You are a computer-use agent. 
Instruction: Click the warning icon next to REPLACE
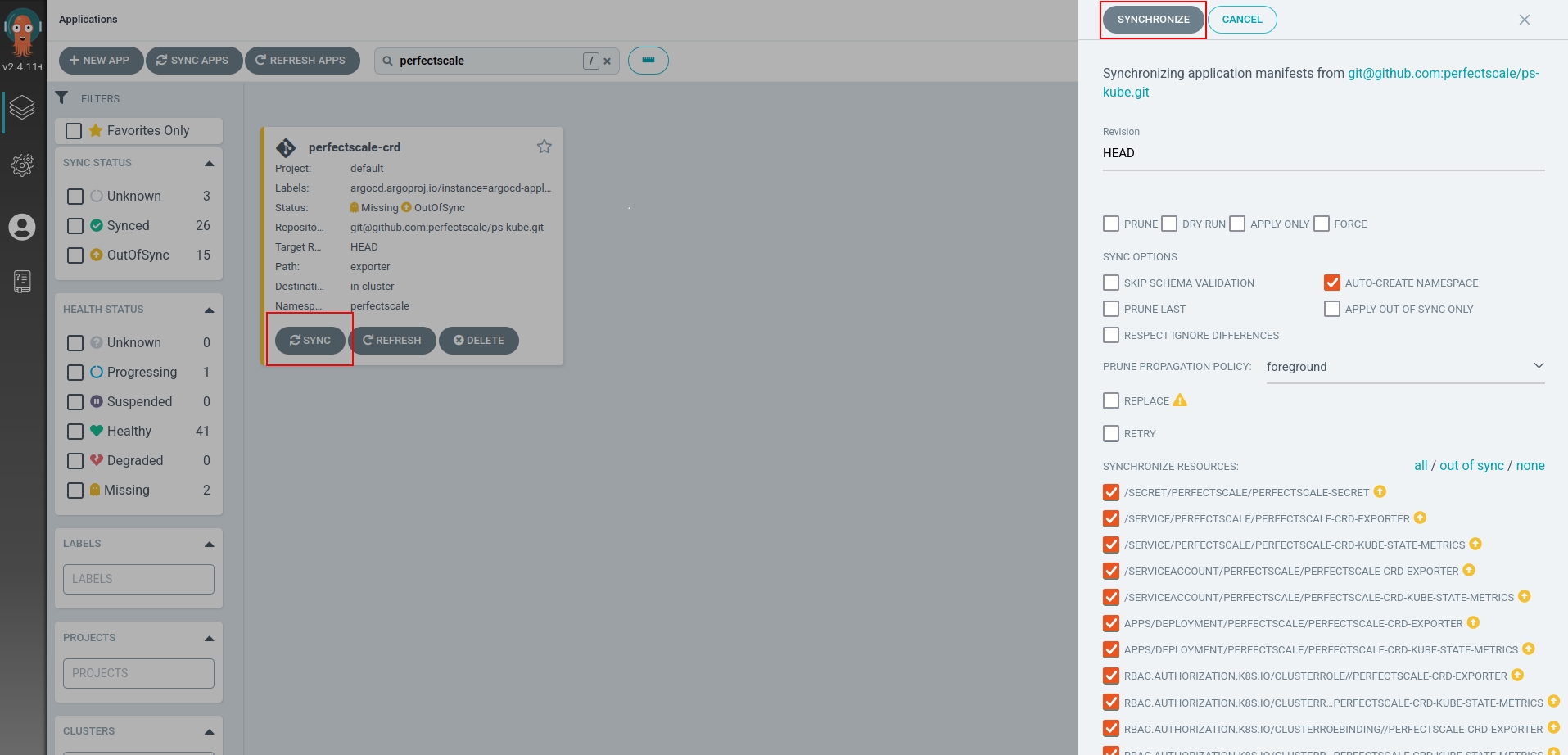[x=1179, y=400]
